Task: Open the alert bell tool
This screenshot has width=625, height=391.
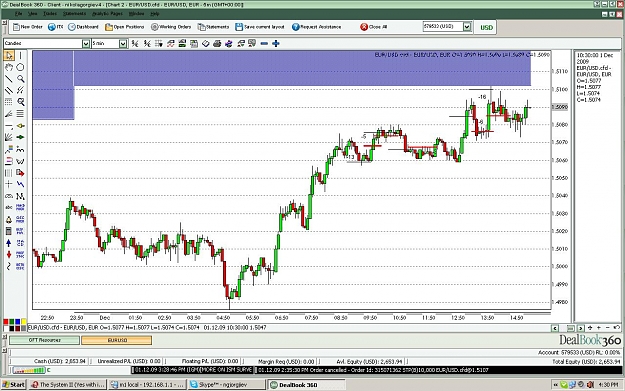Action: click(9, 219)
